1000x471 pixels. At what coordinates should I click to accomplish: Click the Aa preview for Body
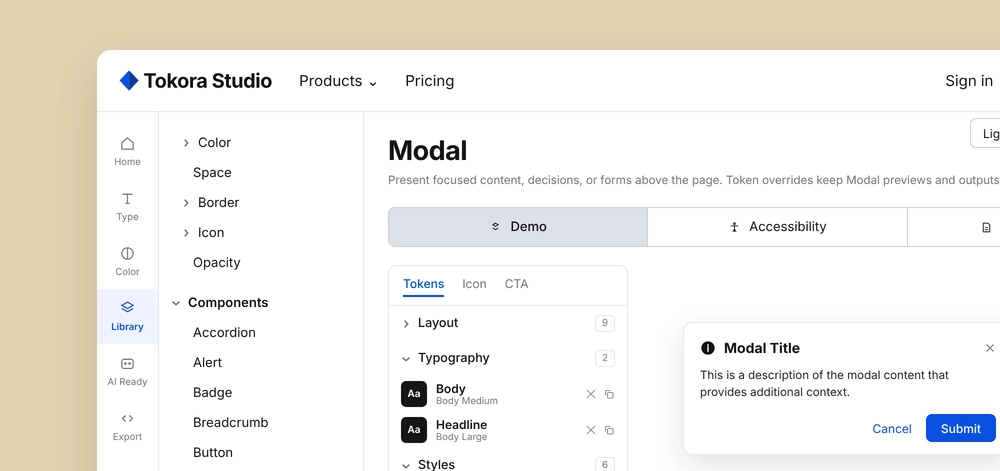pyautogui.click(x=414, y=394)
